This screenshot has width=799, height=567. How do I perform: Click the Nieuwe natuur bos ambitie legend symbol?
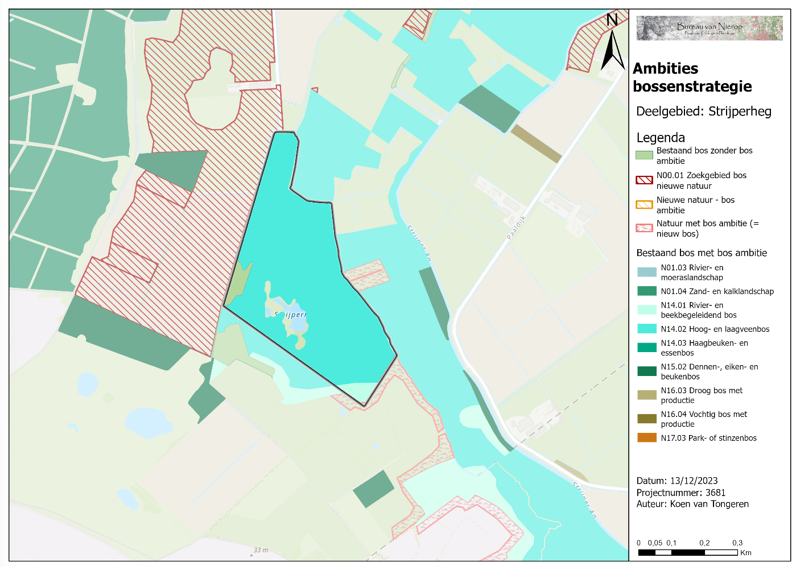[644, 202]
